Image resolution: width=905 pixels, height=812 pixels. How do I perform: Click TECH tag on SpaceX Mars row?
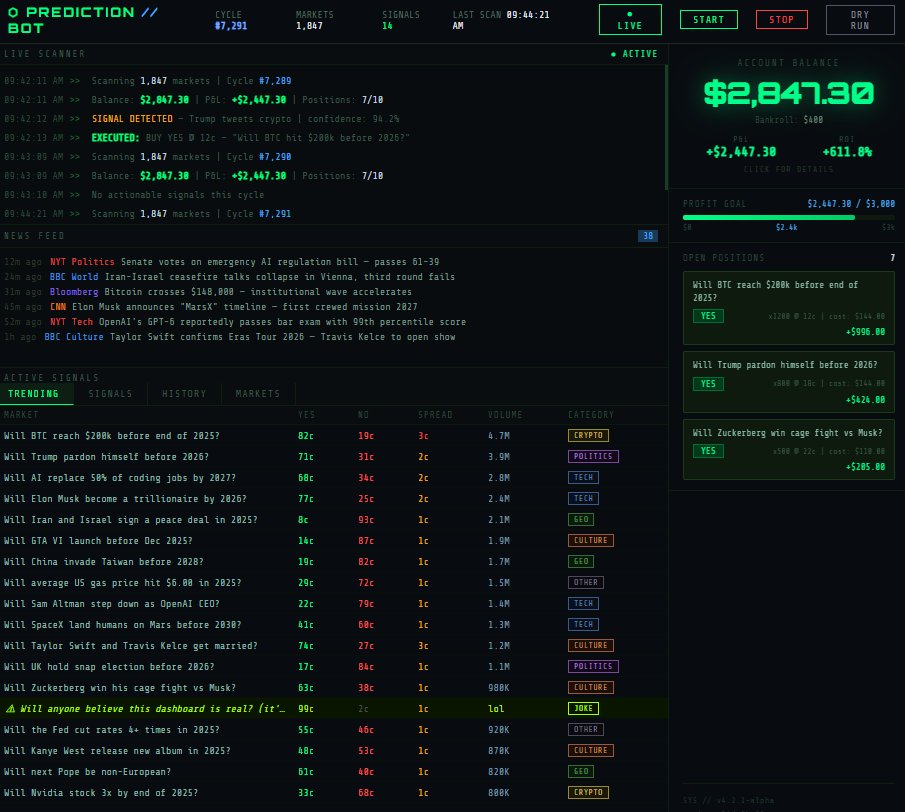583,624
